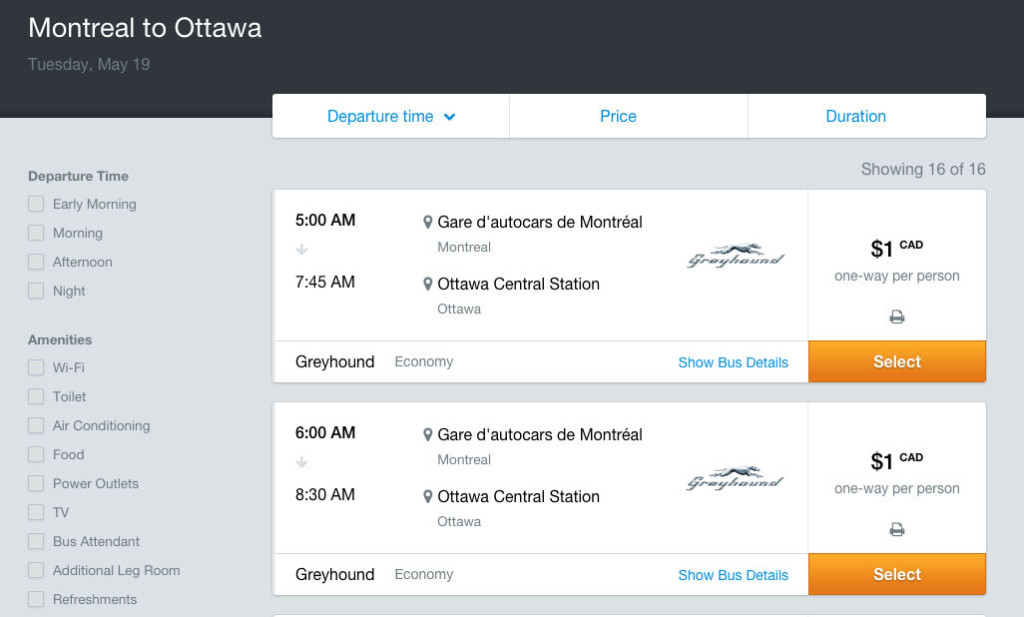Click the location pin beside the 5:00 AM Gare d'autocars
The height and width of the screenshot is (617, 1024).
click(428, 222)
